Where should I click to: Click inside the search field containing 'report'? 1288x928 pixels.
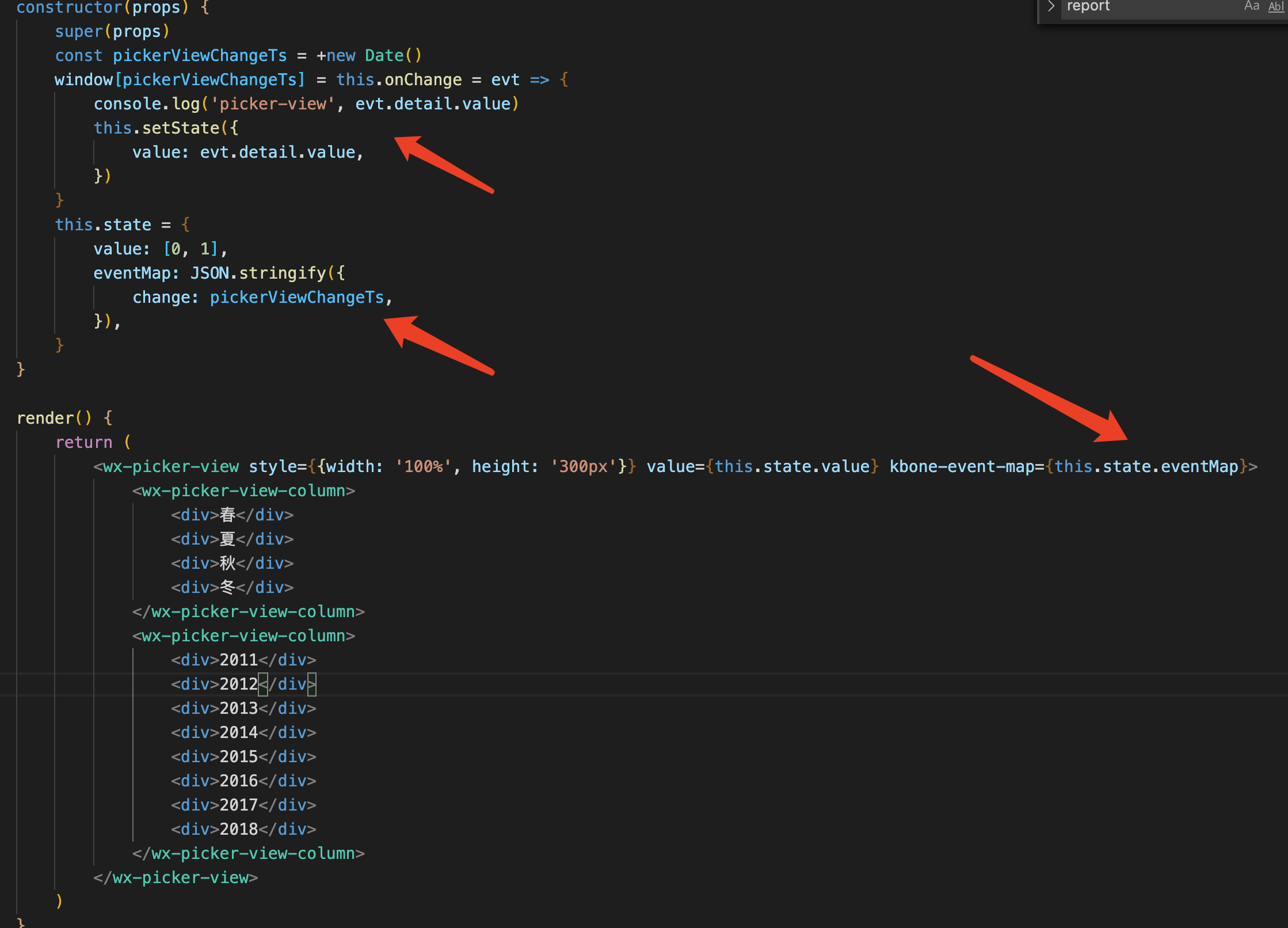(1122, 6)
